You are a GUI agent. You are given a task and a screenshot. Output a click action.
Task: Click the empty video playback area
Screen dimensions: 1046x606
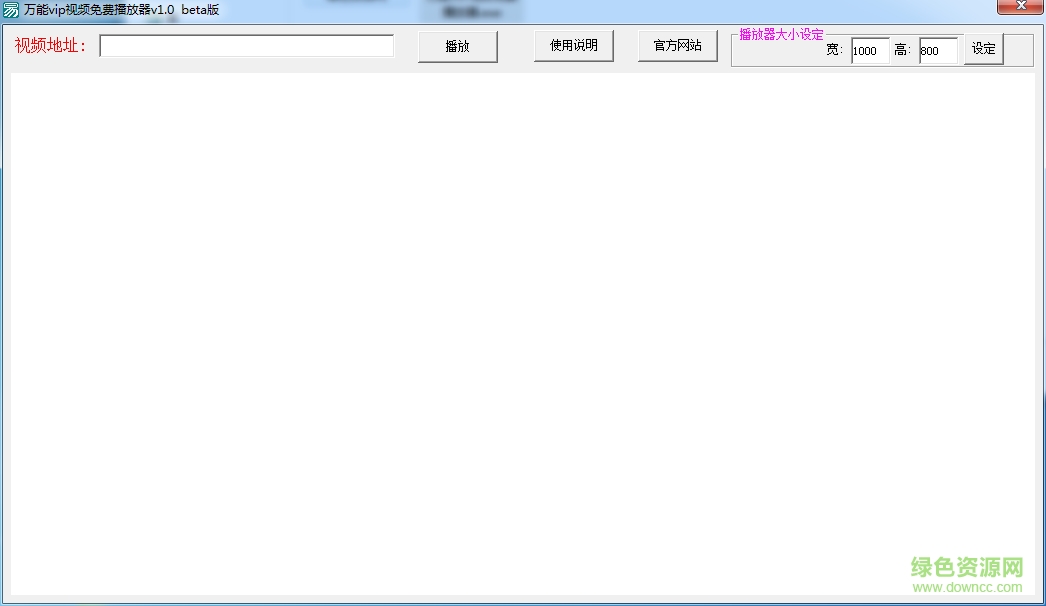(x=520, y=330)
